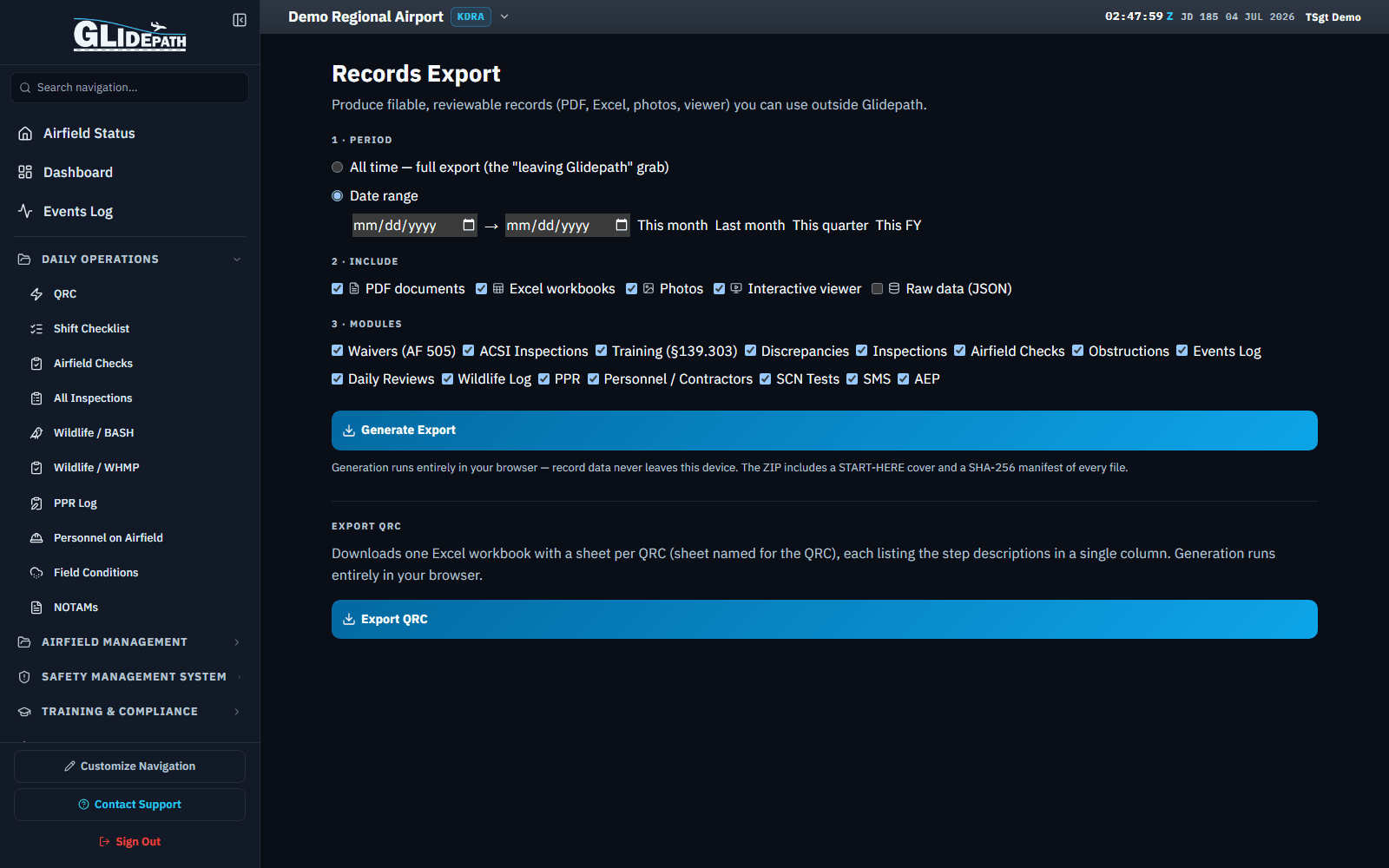
Task: Open the start date calendar picker icon
Action: pyautogui.click(x=469, y=226)
